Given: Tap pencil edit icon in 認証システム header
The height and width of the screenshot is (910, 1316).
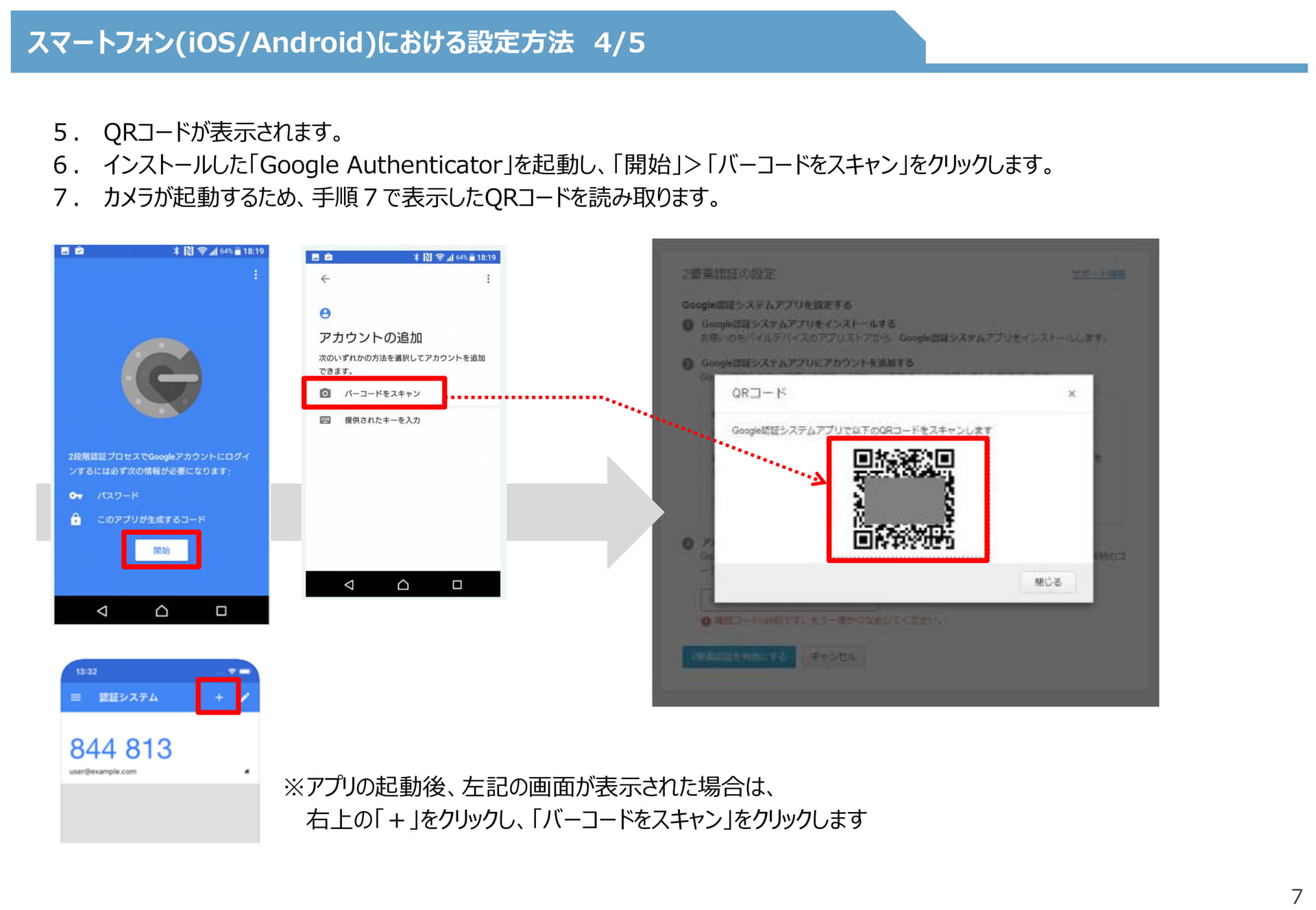Looking at the screenshot, I should (245, 697).
